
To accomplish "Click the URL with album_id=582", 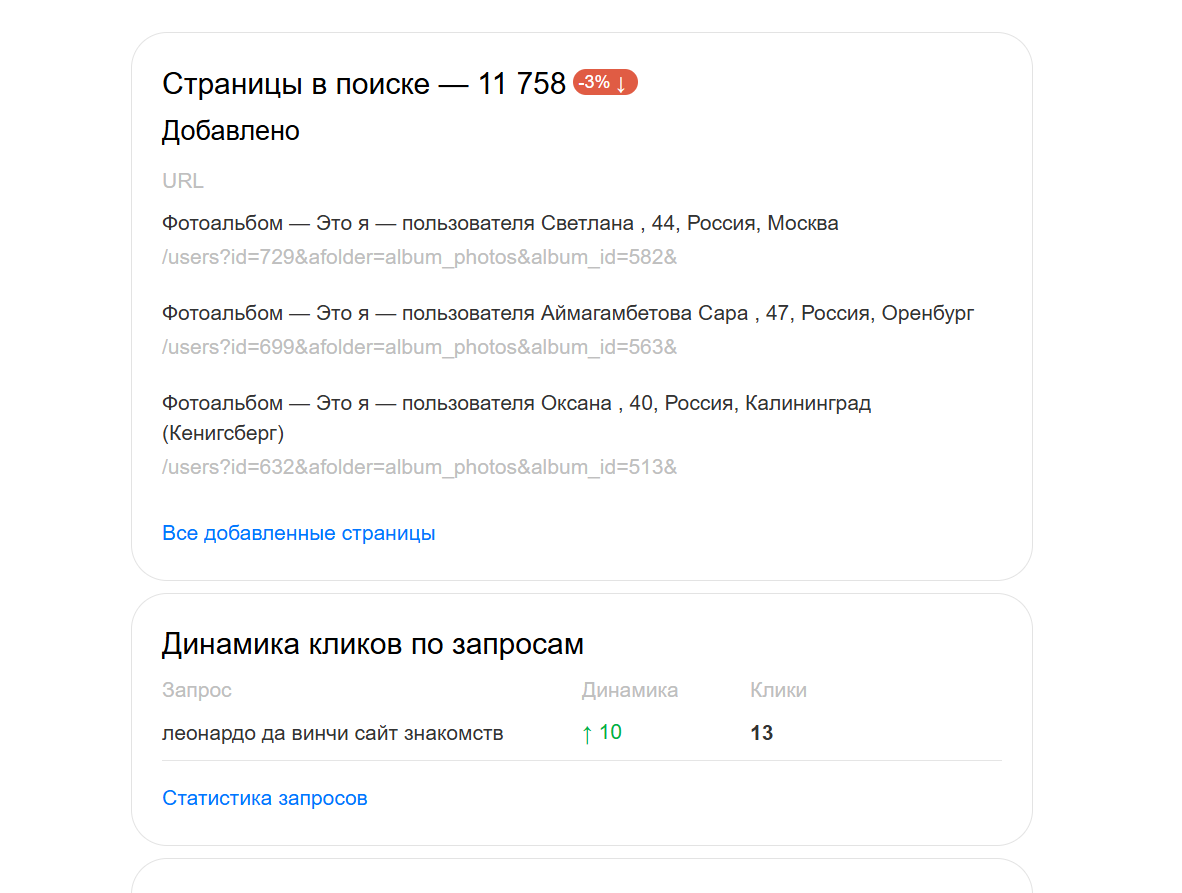I will tap(419, 257).
